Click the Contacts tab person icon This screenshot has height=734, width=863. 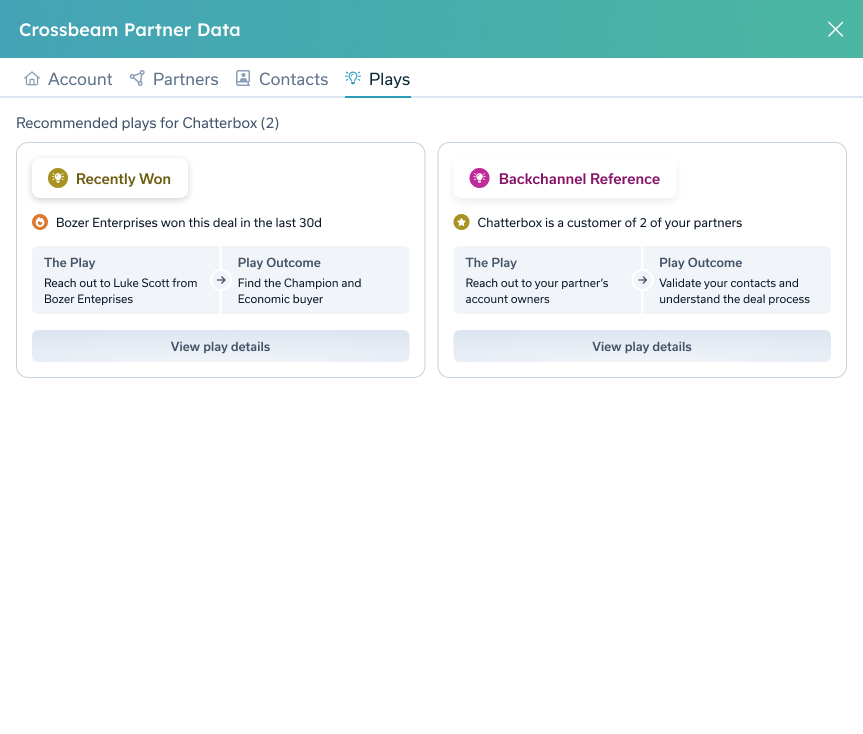coord(243,79)
